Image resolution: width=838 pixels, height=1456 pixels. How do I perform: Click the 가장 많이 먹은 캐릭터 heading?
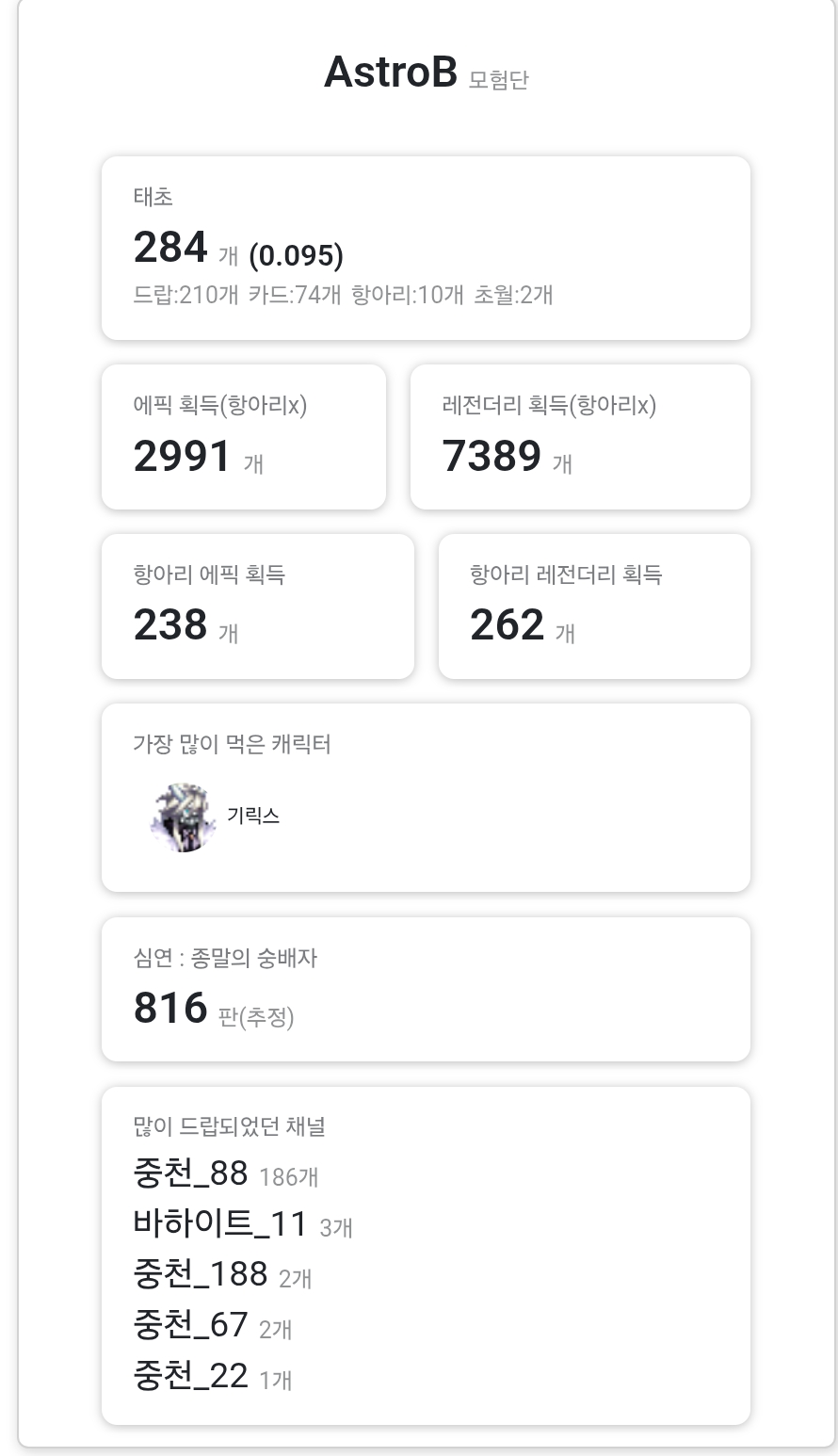[x=232, y=744]
